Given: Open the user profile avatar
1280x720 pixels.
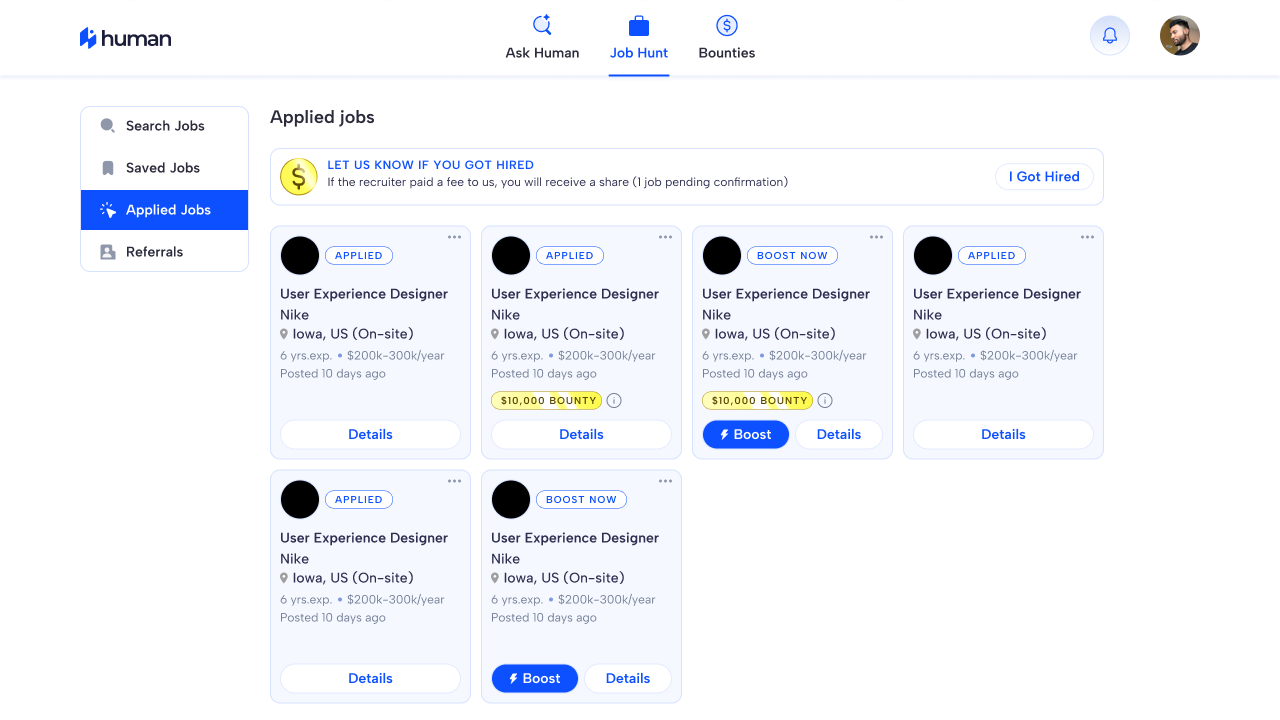Looking at the screenshot, I should pos(1180,36).
